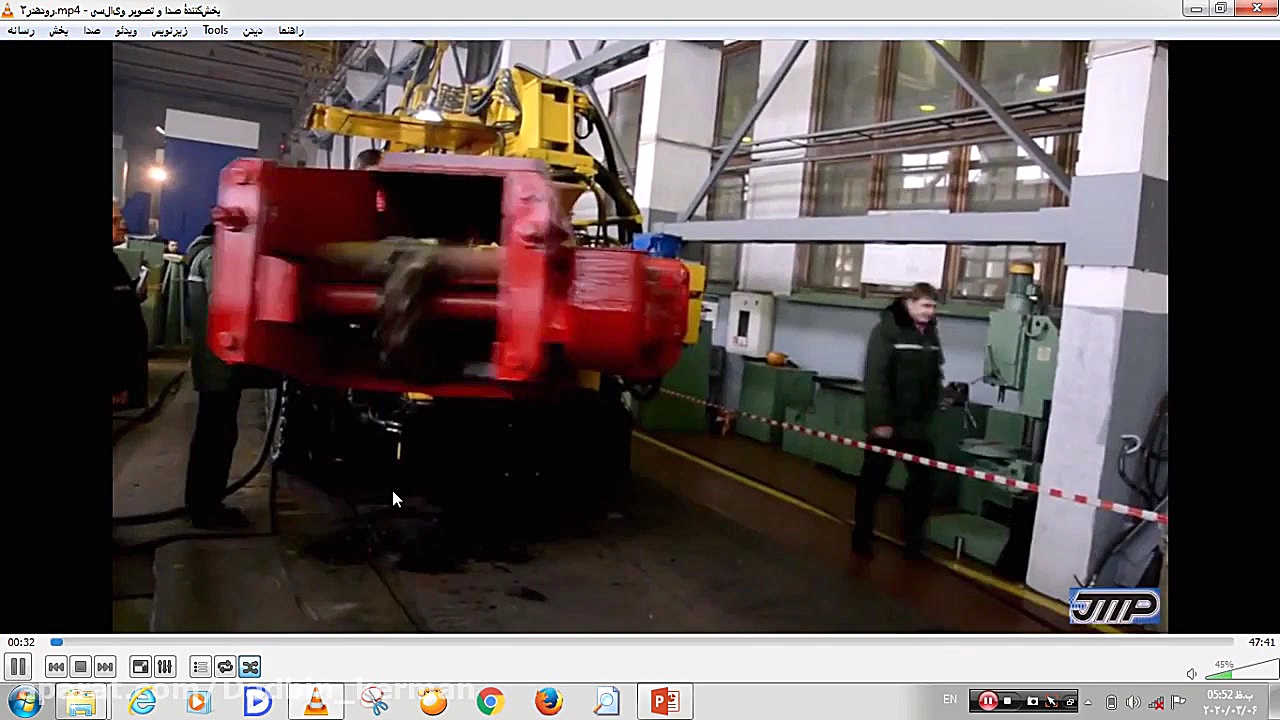The height and width of the screenshot is (720, 1280).
Task: Open the زیرنویس (Subtitle) menu
Action: [169, 31]
